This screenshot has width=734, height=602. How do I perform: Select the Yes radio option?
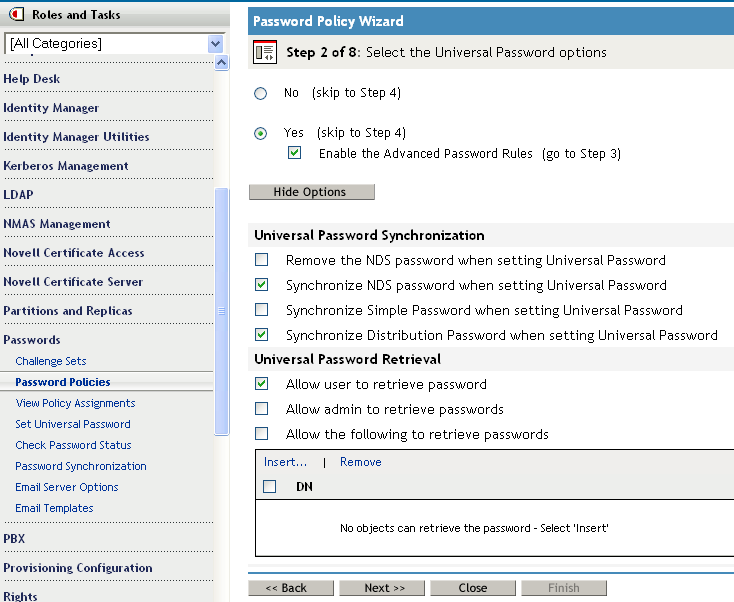260,133
